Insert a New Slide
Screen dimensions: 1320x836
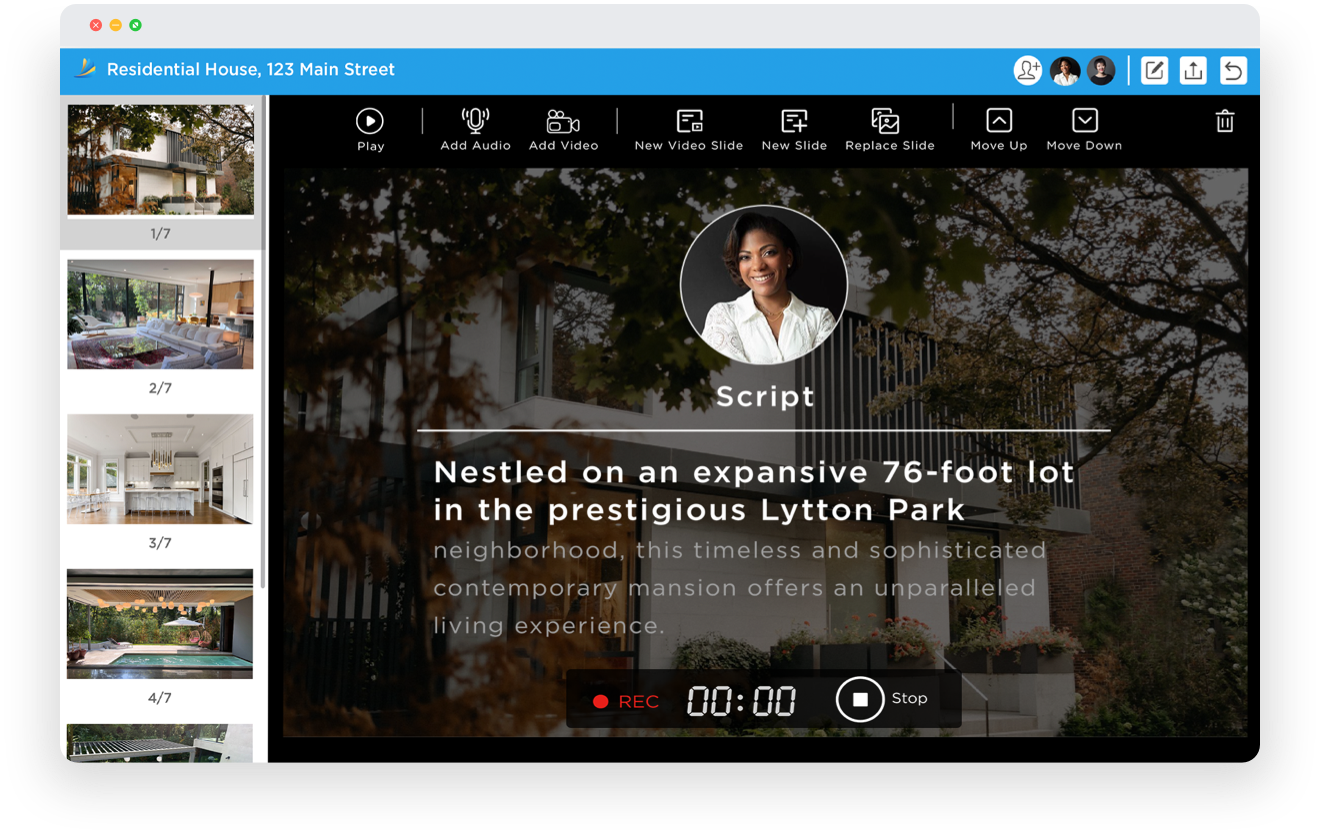[x=794, y=130]
